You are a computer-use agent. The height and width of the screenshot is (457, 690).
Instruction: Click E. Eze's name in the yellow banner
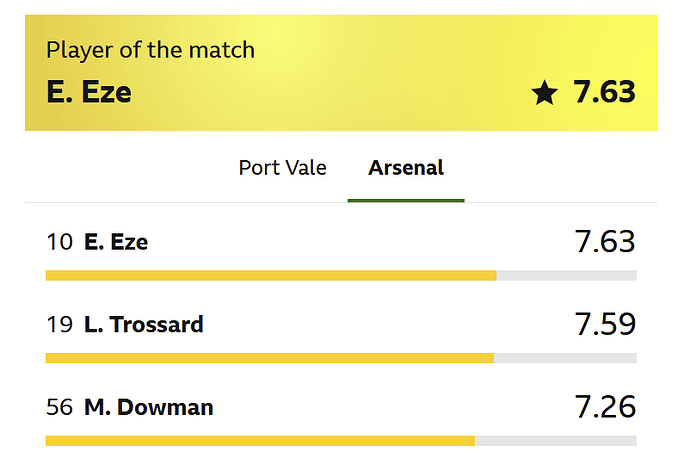pos(89,92)
